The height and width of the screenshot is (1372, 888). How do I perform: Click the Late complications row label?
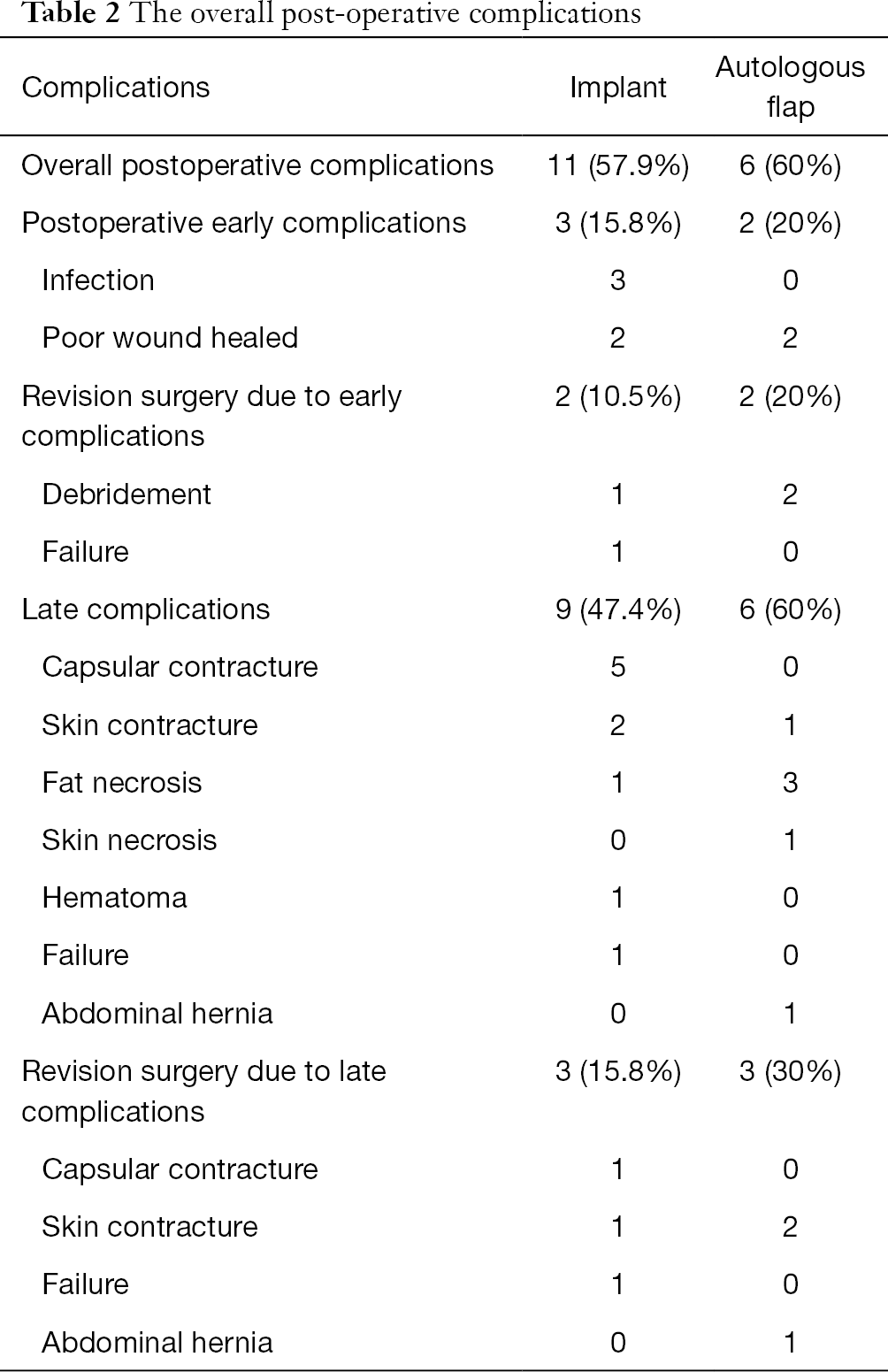145,609
